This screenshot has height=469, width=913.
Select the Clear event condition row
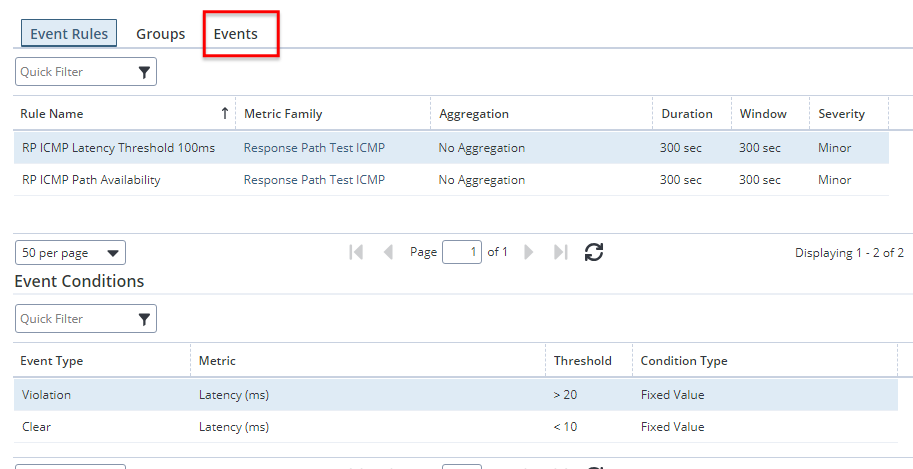point(37,427)
